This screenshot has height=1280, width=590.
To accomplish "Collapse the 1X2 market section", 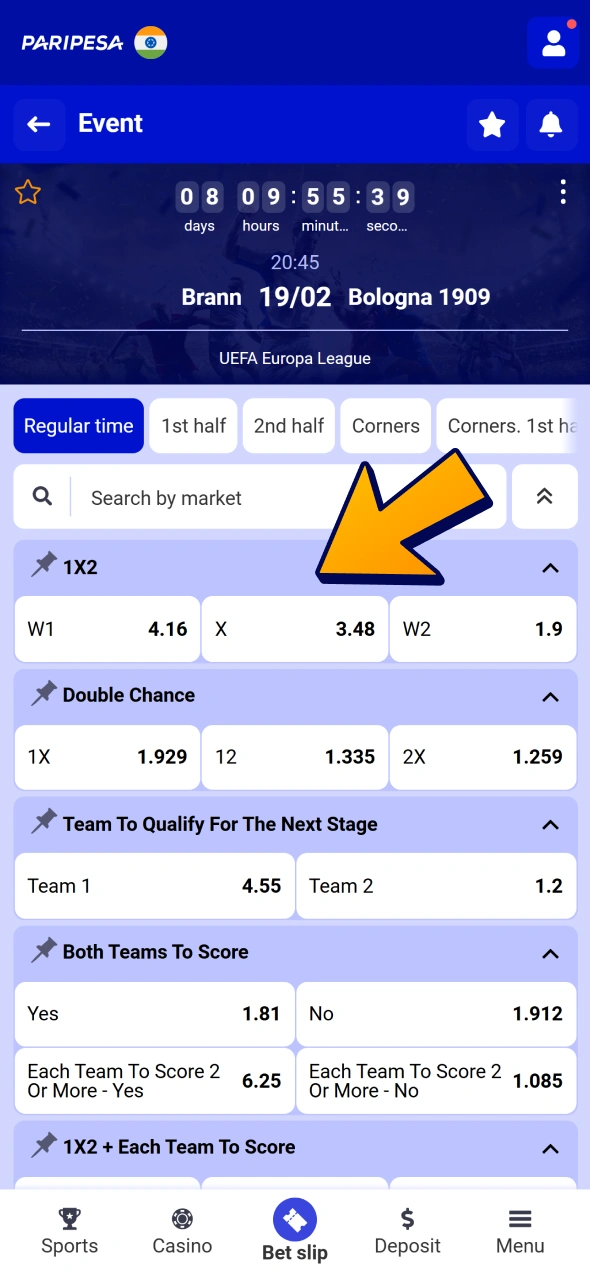I will click(550, 567).
